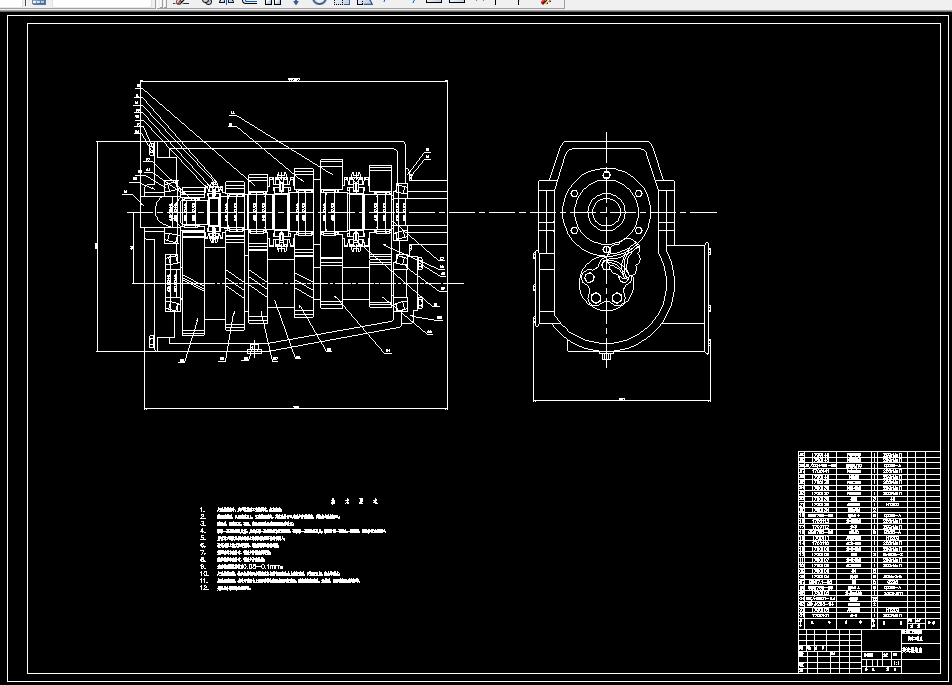Viewport: 952px width, 685px height.
Task: Select the width dimension below the end view
Action: click(x=622, y=400)
